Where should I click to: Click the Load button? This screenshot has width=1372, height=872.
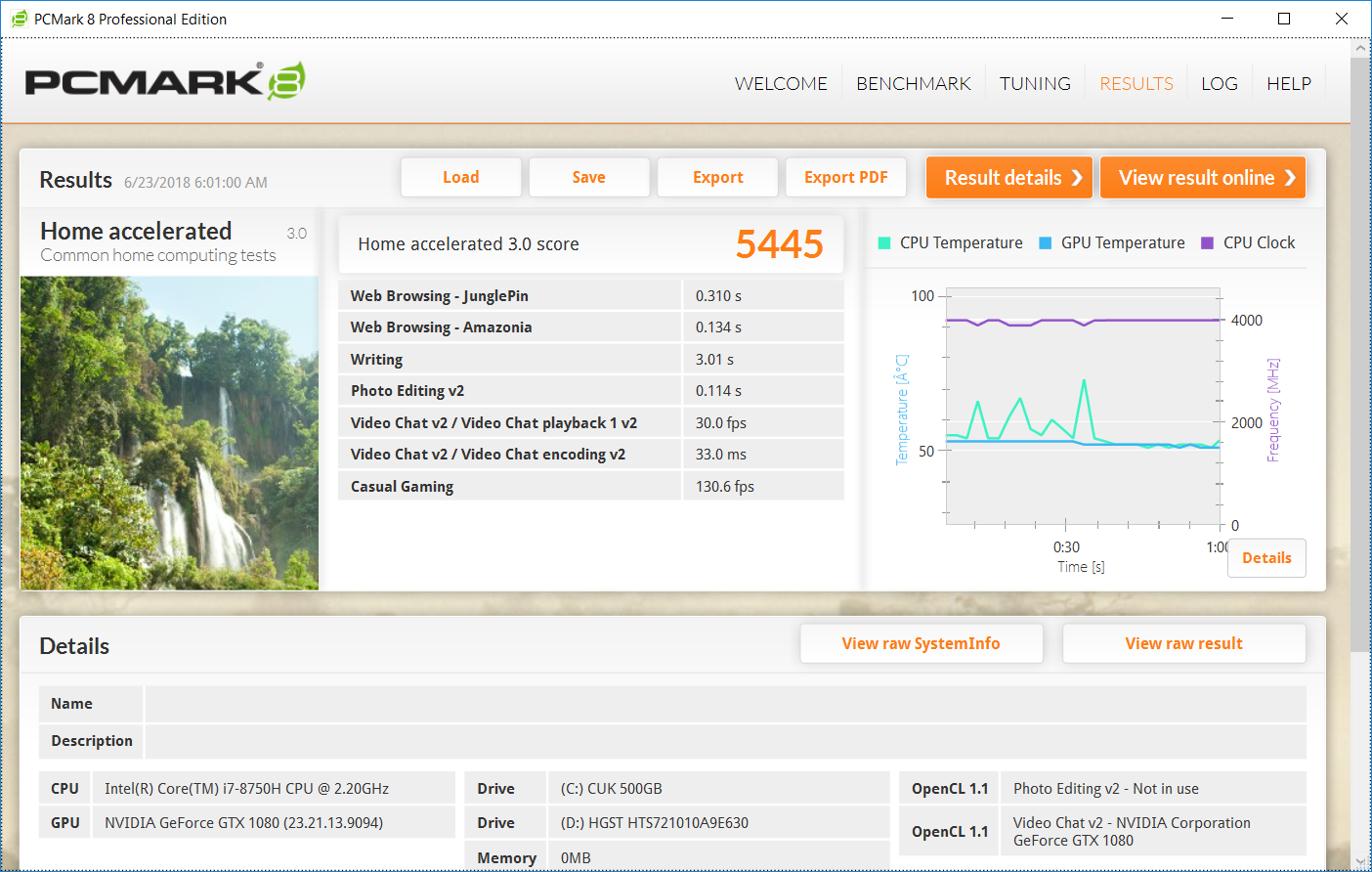[461, 177]
